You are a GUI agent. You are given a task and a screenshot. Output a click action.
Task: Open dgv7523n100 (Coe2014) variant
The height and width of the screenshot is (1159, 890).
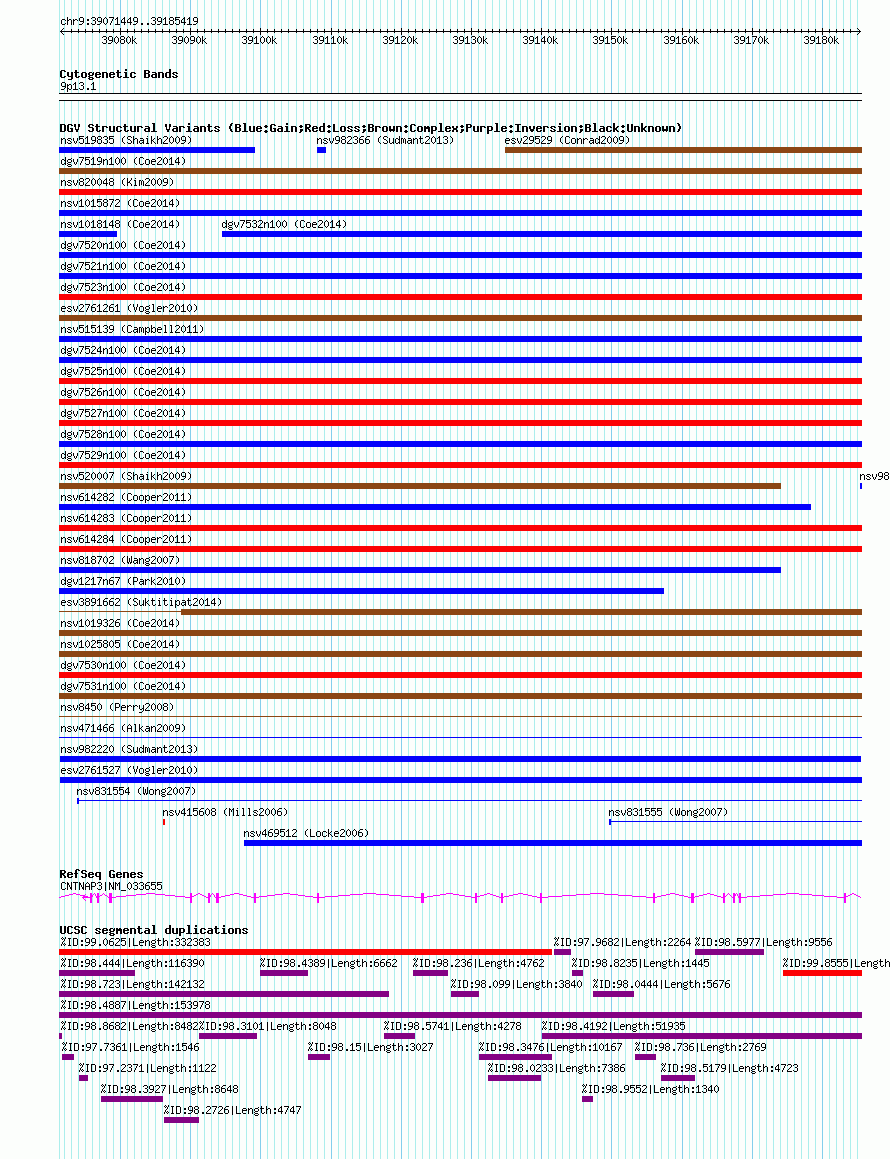[x=123, y=287]
